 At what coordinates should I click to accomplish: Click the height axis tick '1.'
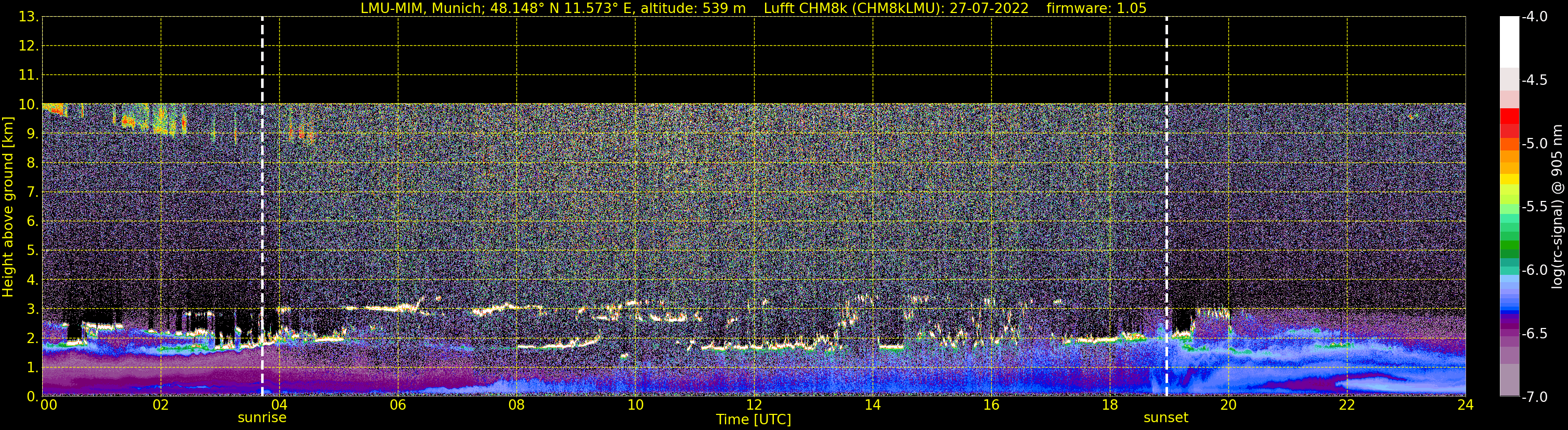33,368
